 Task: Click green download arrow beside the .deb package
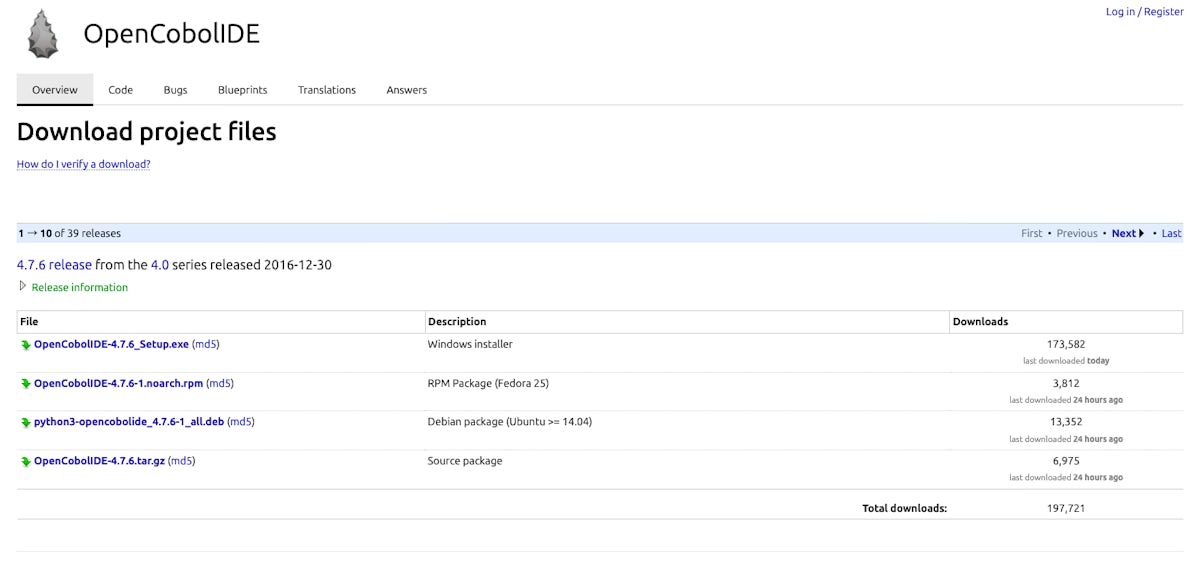point(26,423)
